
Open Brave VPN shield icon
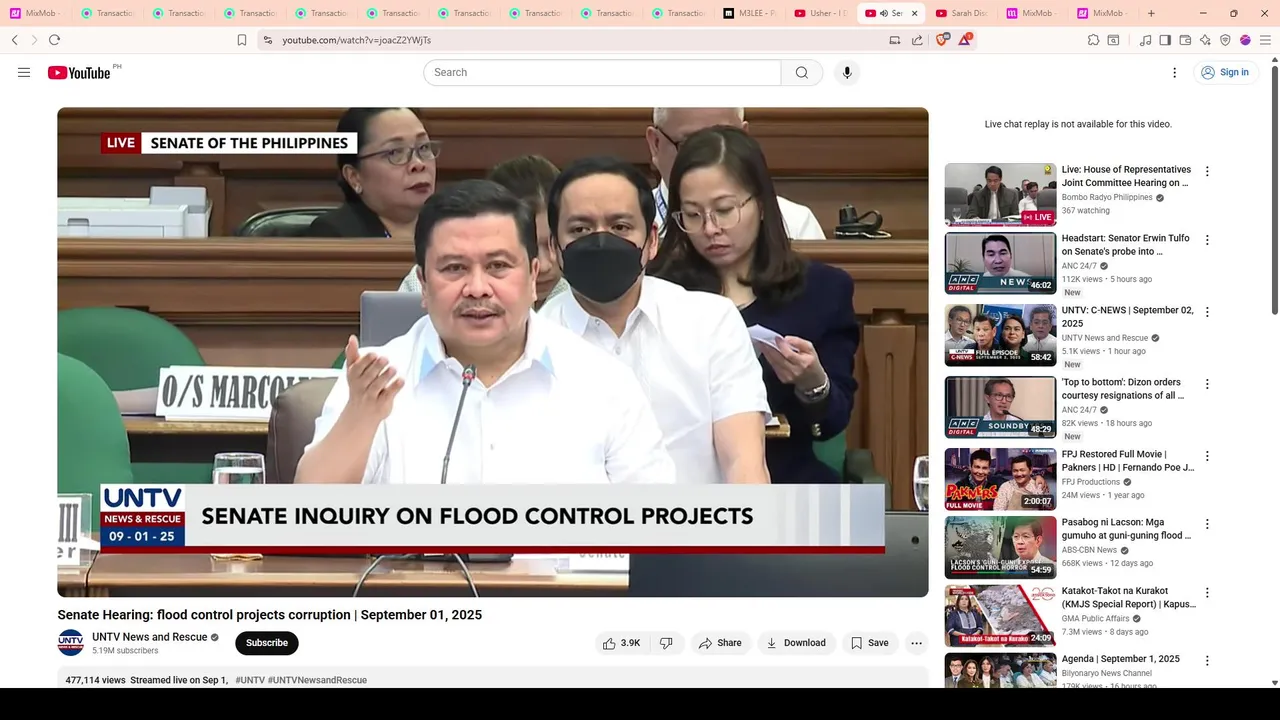click(1225, 40)
